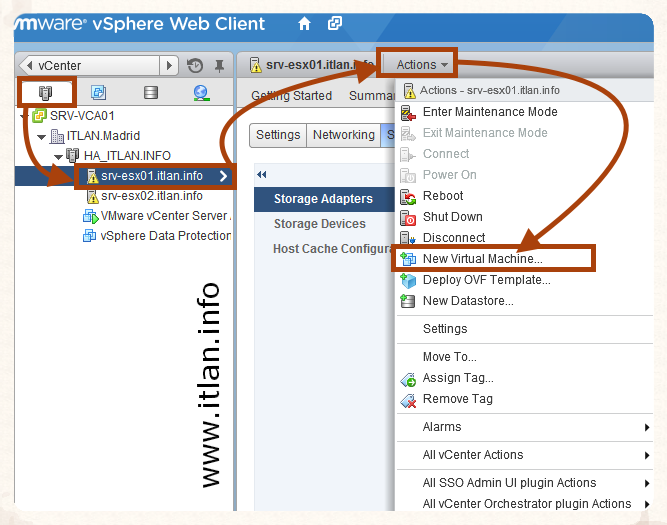Open the Getting Started tab
The width and height of the screenshot is (667, 525).
292,96
